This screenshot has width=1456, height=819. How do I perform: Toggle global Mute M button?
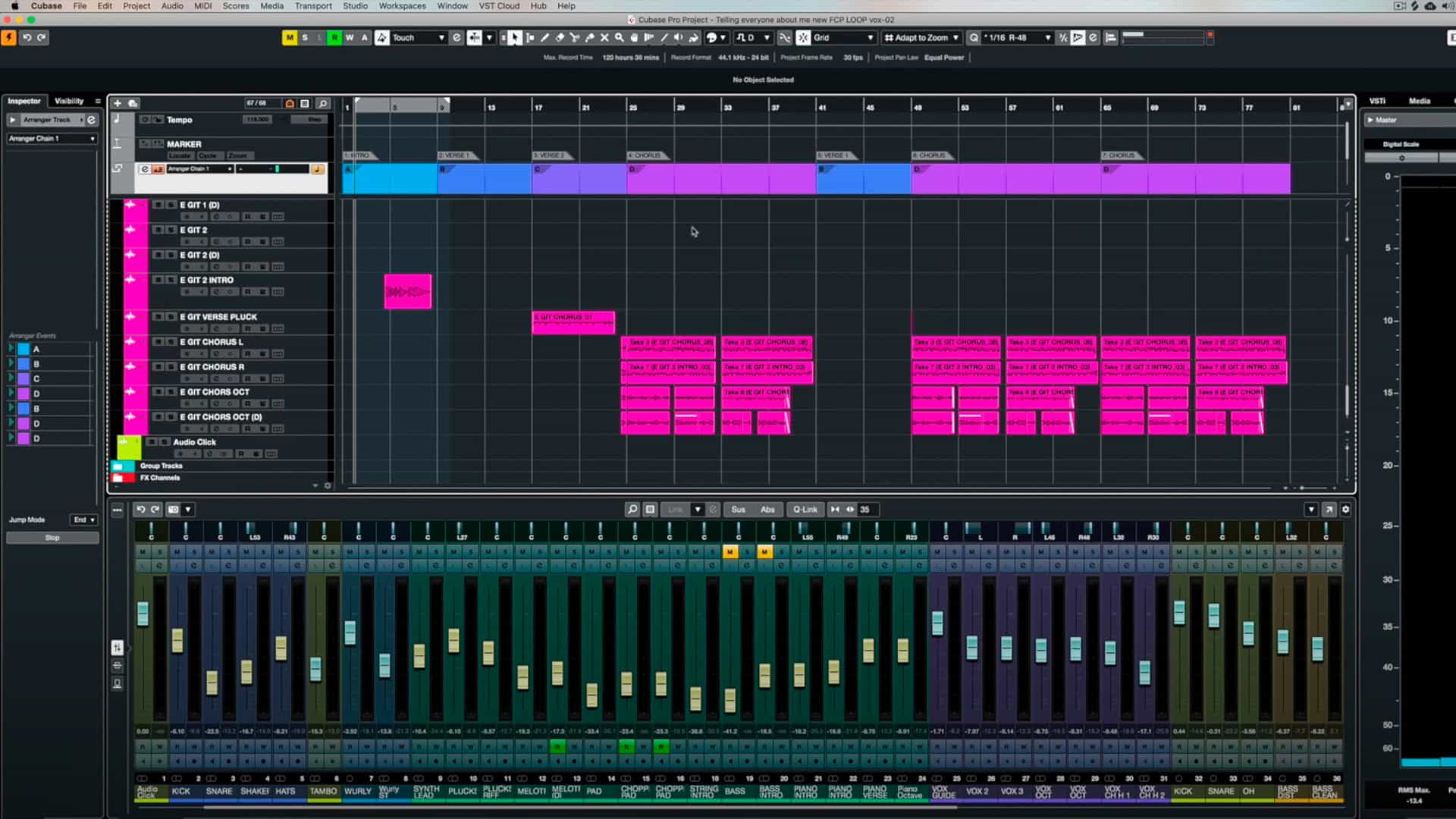click(290, 37)
